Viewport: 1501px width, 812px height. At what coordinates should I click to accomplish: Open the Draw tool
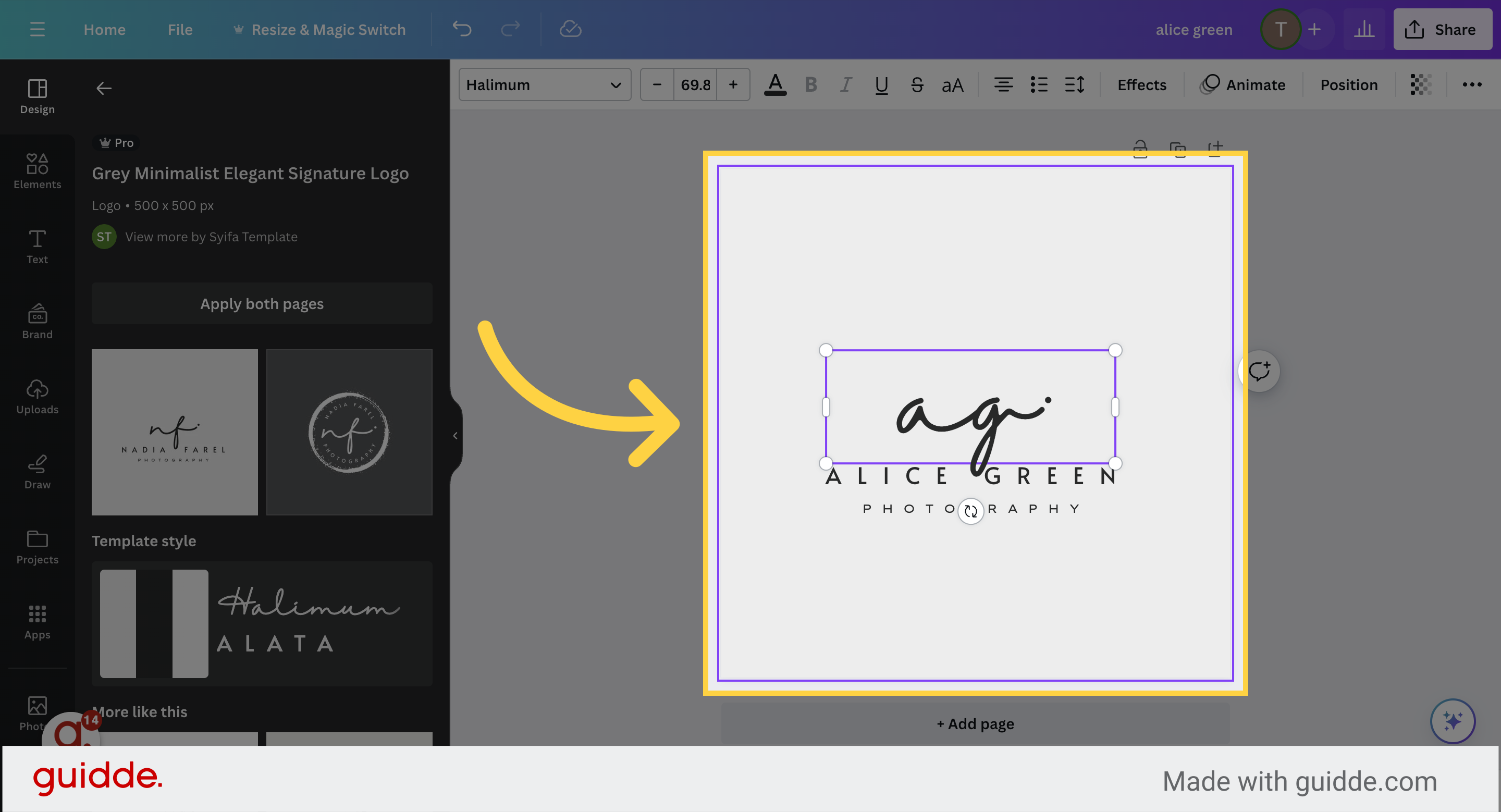(x=38, y=472)
